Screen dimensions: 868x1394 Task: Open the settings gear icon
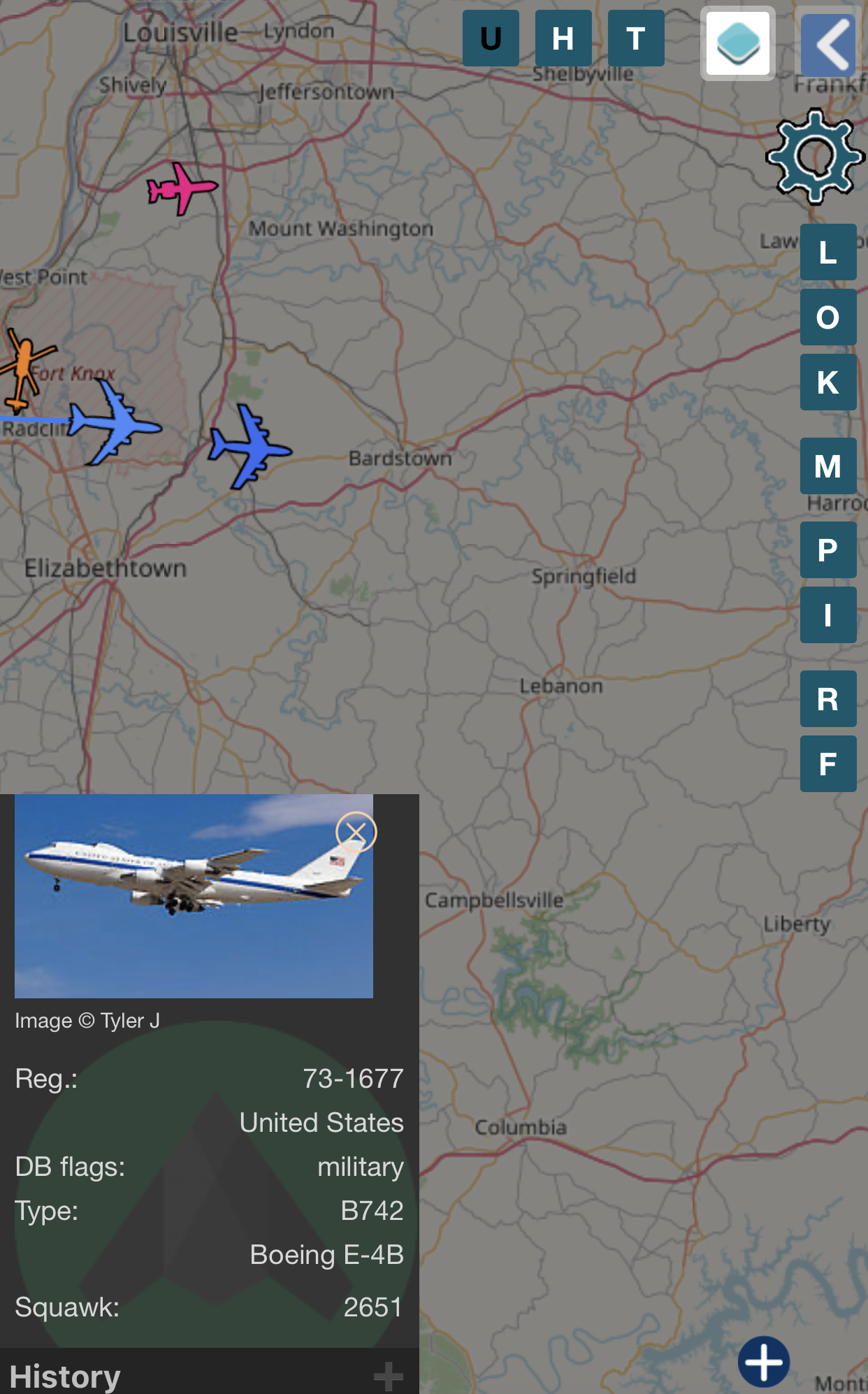(815, 156)
